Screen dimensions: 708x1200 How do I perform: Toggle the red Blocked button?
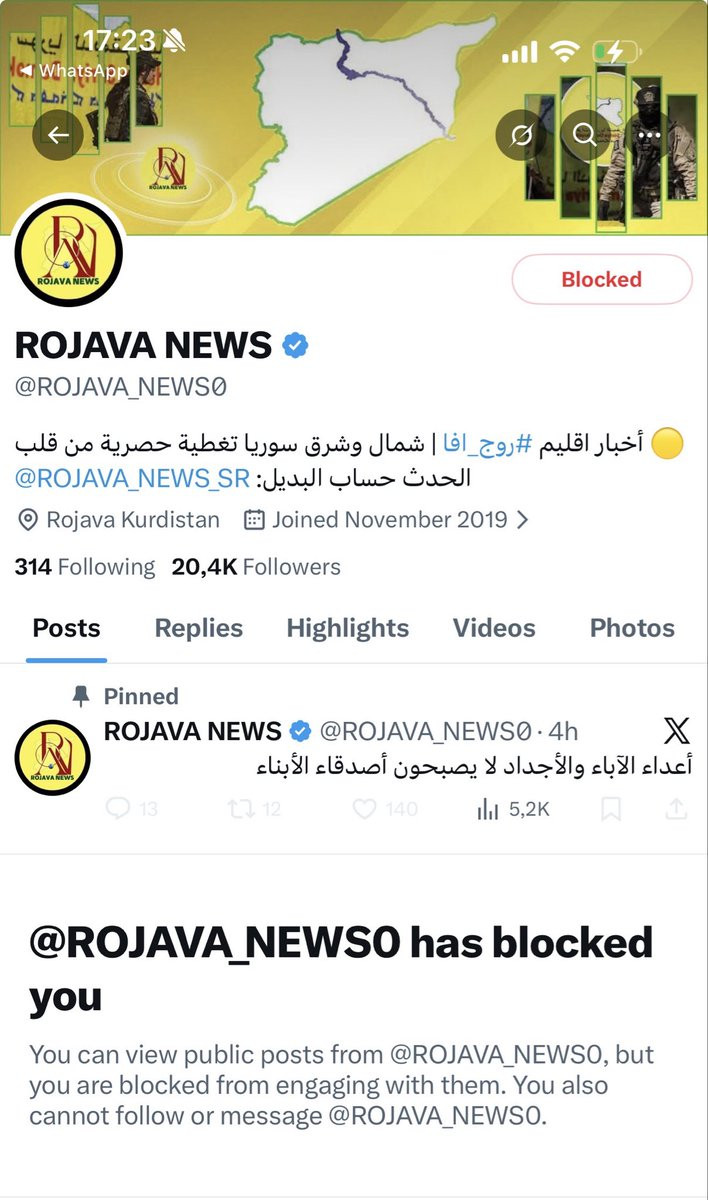[602, 279]
